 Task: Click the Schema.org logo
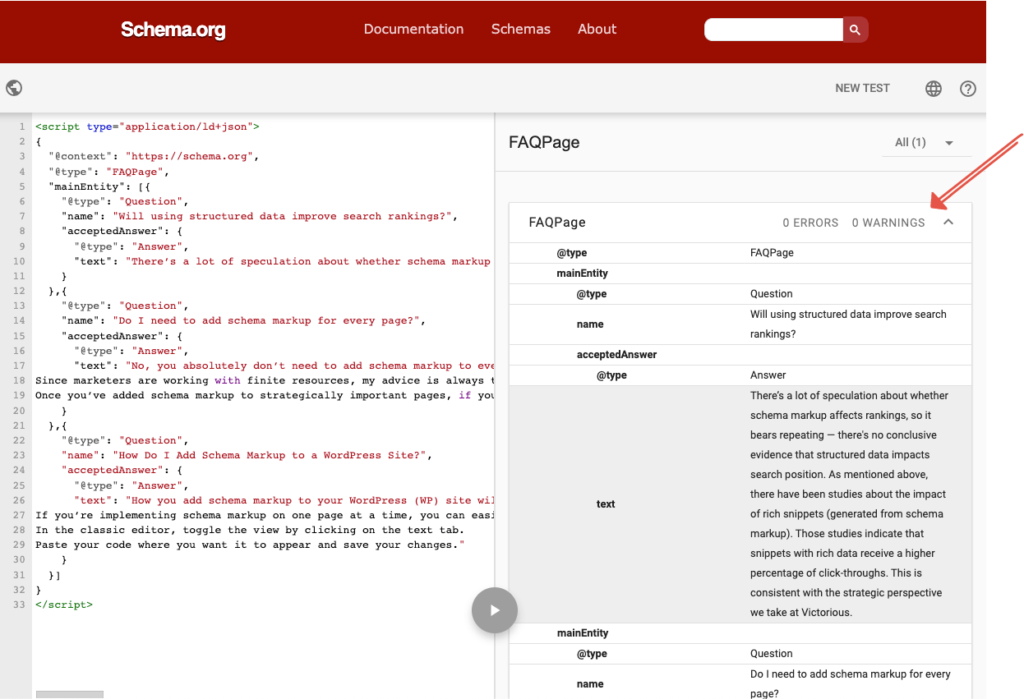(x=173, y=30)
